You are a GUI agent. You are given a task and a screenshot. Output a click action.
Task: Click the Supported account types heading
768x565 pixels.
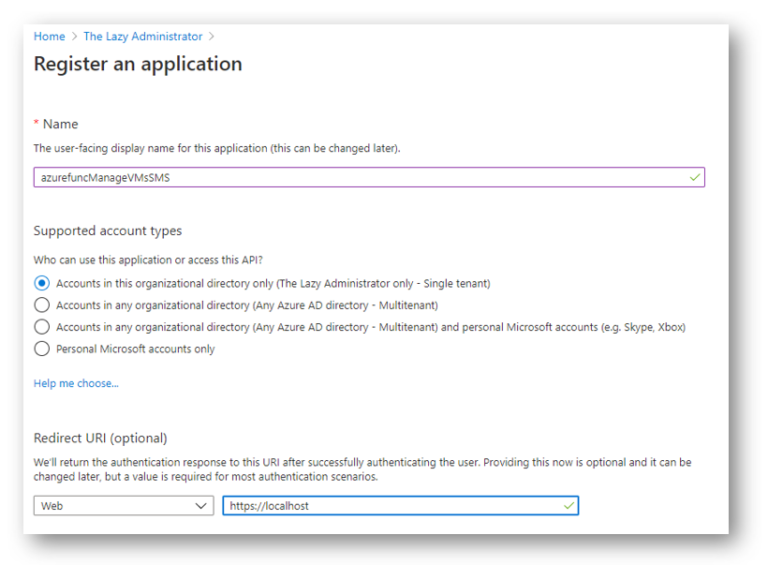coord(107,231)
